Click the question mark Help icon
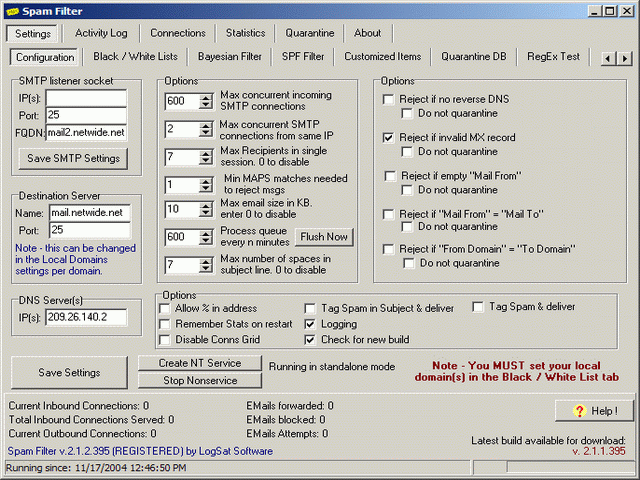Viewport: 640px width, 480px height. click(x=579, y=411)
